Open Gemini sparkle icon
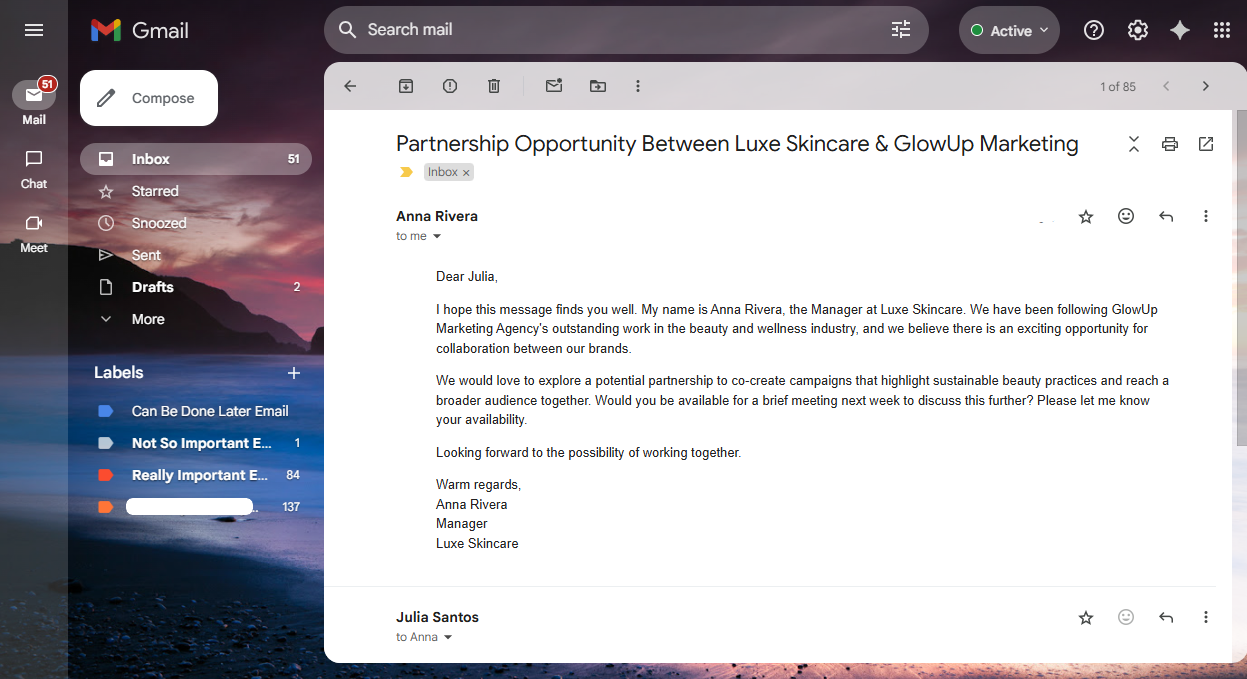Screen dimensions: 1247x679 coord(1180,30)
